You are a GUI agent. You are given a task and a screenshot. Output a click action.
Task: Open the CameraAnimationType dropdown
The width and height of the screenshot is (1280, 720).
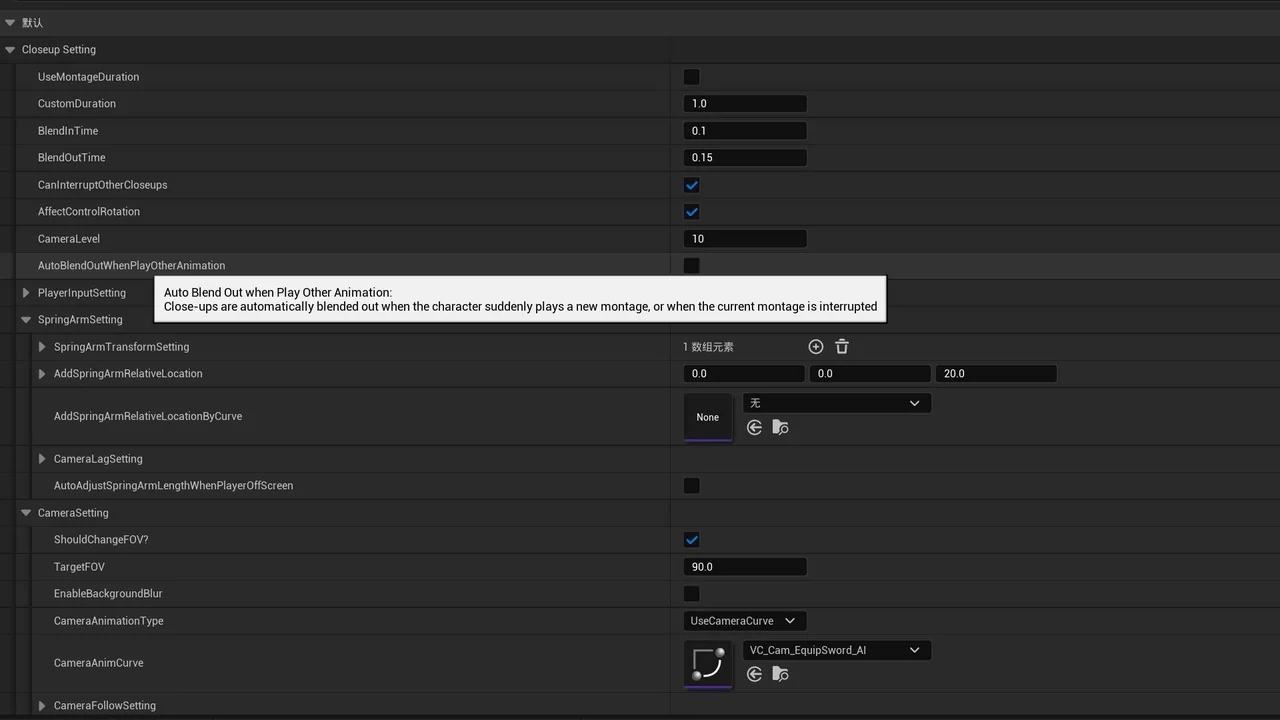(x=744, y=621)
